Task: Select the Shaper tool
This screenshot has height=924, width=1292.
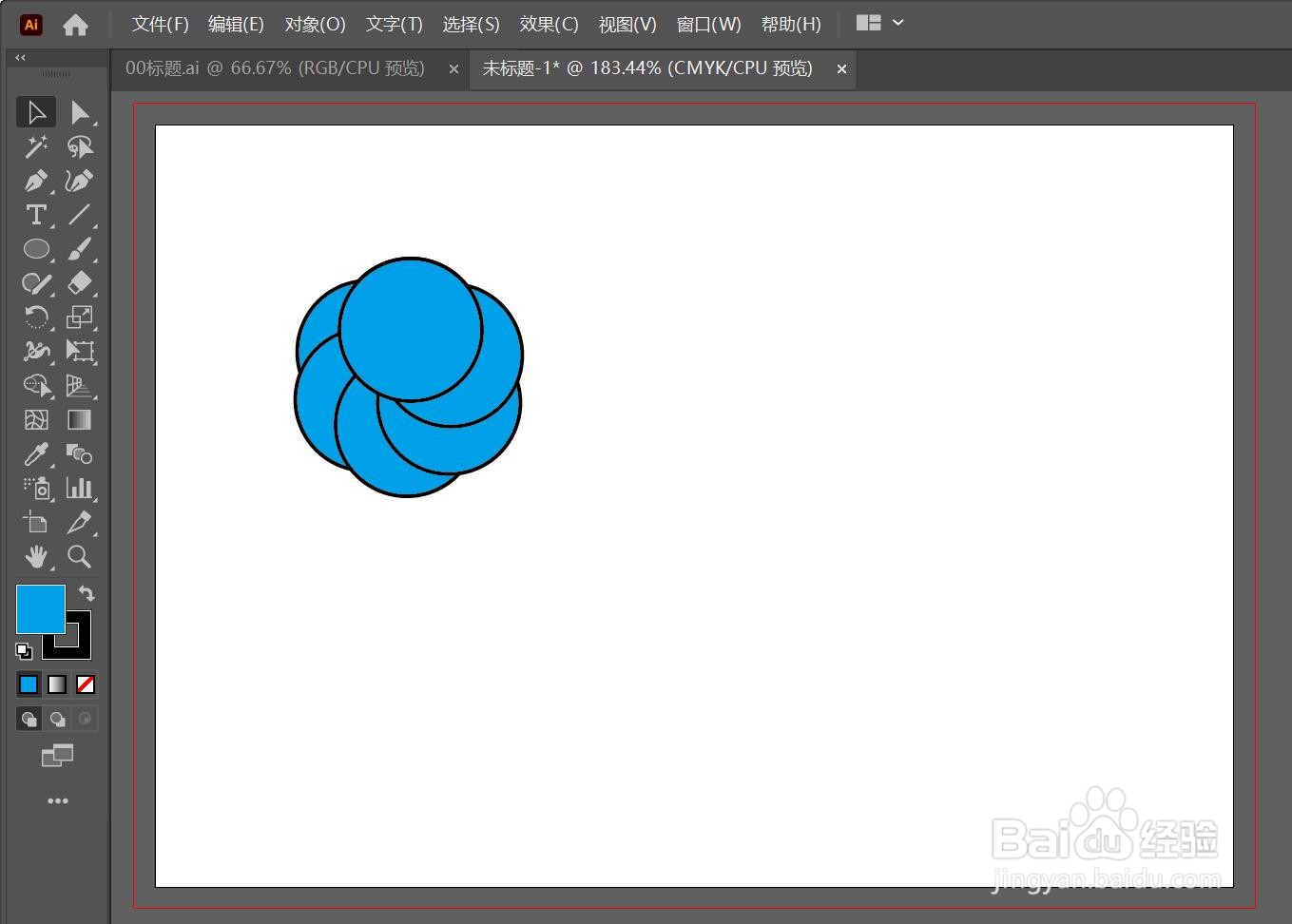Action: coord(36,283)
